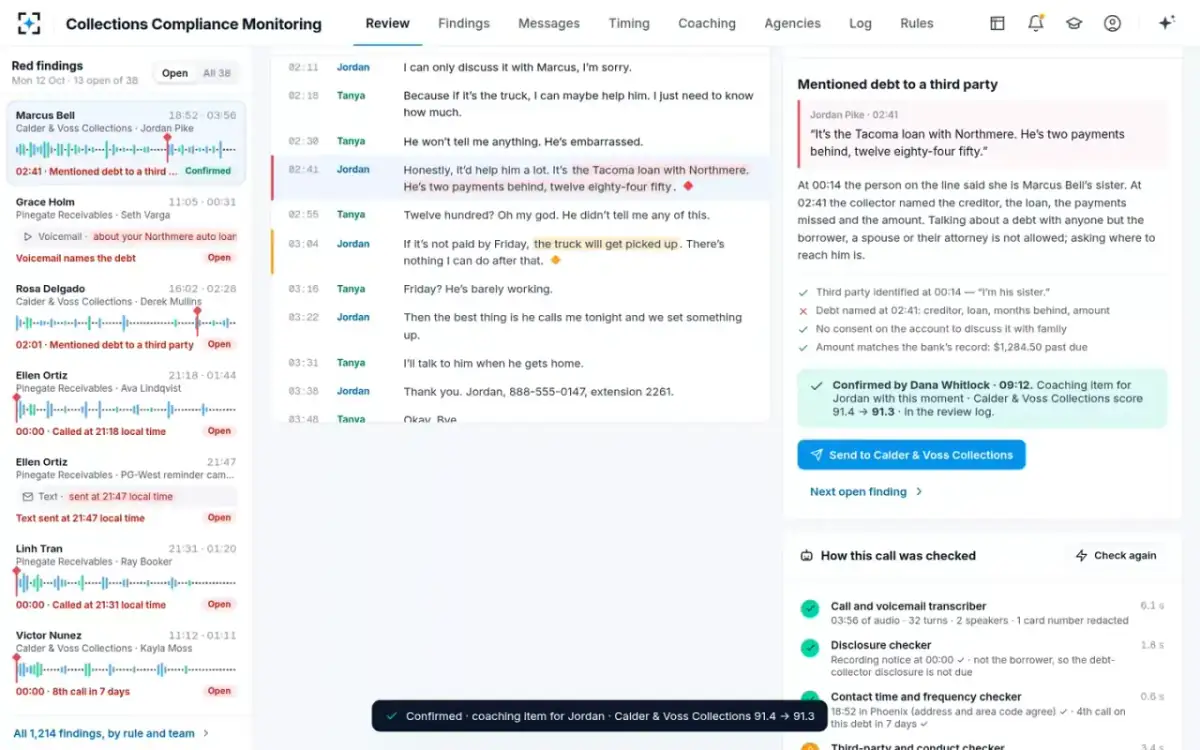
Task: Send finding to Calder & Voss Collections
Action: click(x=911, y=455)
